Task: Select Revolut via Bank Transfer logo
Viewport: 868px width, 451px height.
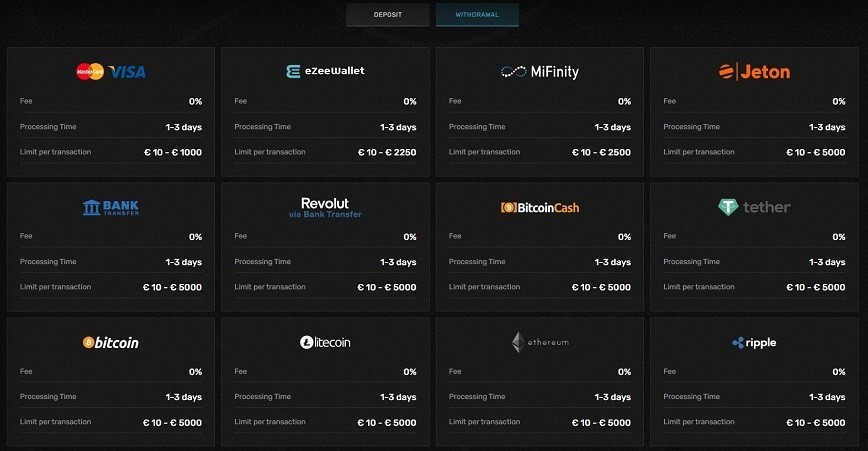Action: click(325, 208)
